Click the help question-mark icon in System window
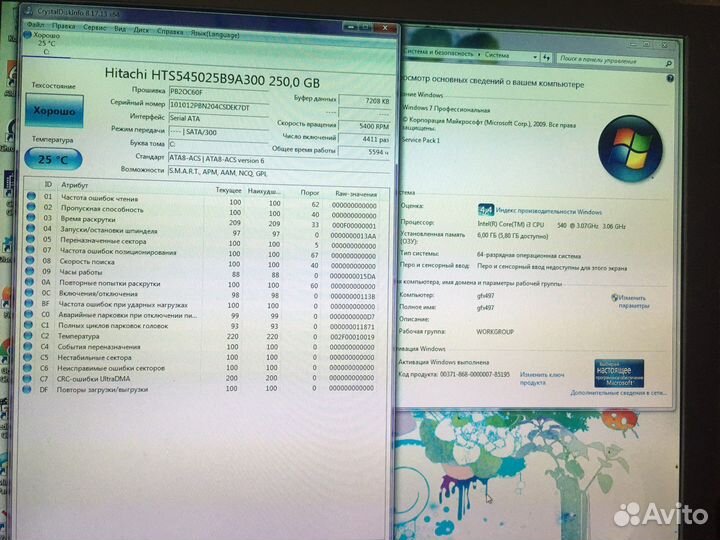Screen dimensions: 720x540 click(670, 79)
